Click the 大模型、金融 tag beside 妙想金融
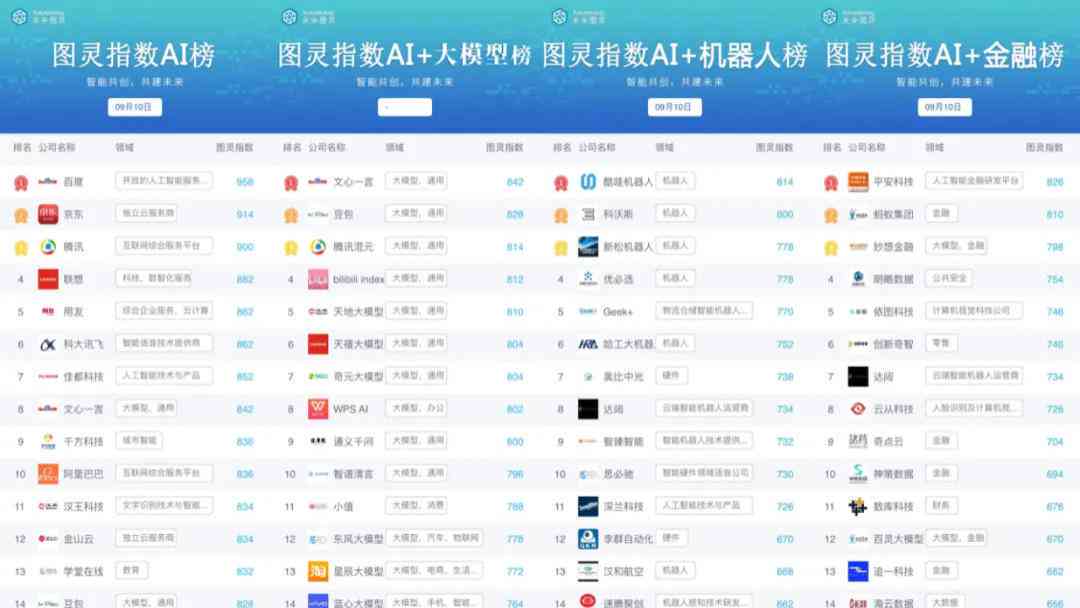The width and height of the screenshot is (1080, 608). click(x=958, y=246)
